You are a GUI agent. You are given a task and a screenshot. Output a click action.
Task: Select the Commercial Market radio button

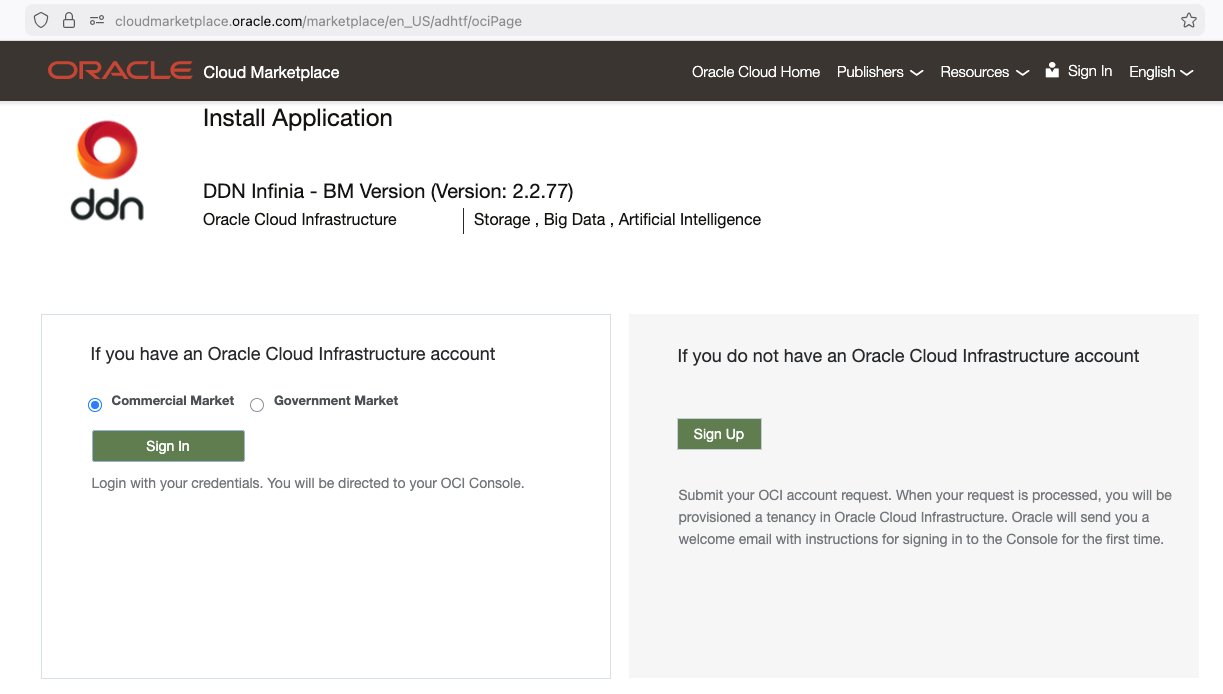(x=95, y=405)
